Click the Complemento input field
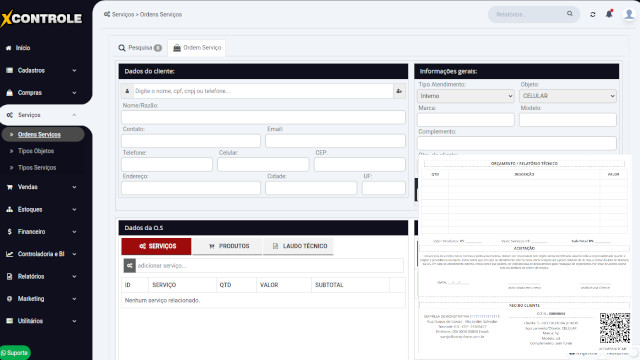The image size is (640, 360). coord(516,143)
